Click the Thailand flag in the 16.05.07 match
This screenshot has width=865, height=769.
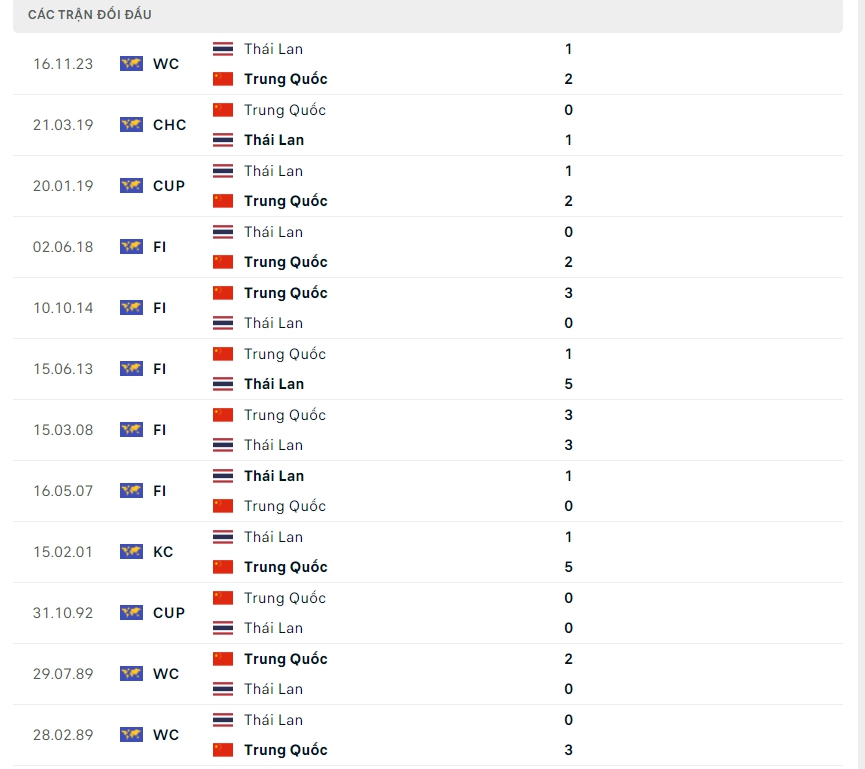[x=223, y=476]
